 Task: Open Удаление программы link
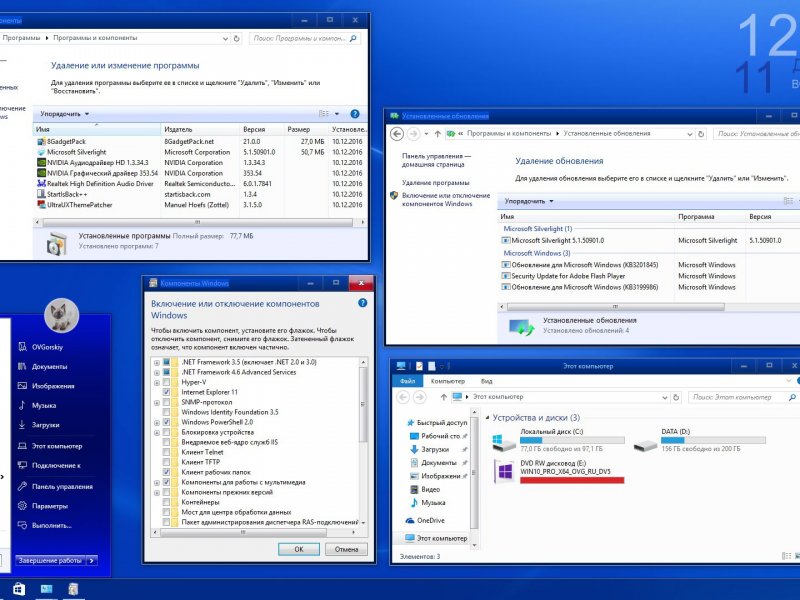[435, 183]
